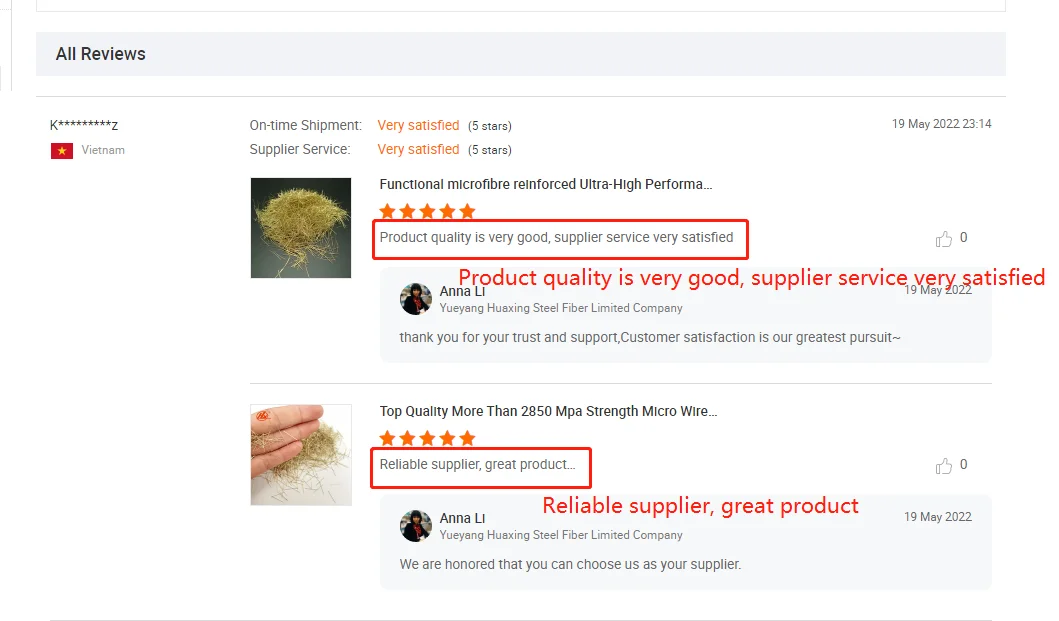Click On-time Shipment 'Very satisfied' rating text
Viewport: 1059px width, 621px height.
tap(418, 126)
